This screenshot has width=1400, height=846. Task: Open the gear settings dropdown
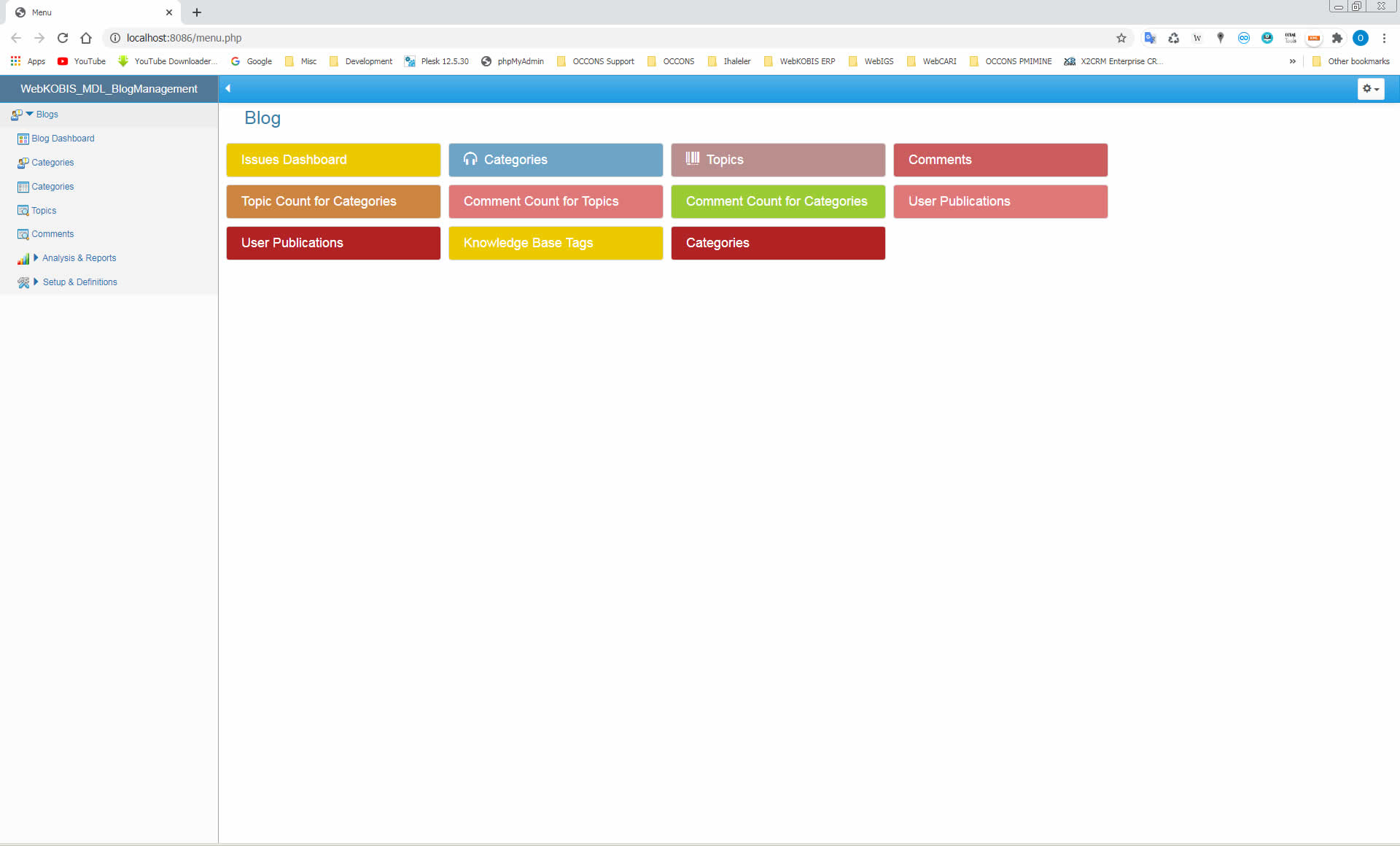(x=1371, y=89)
